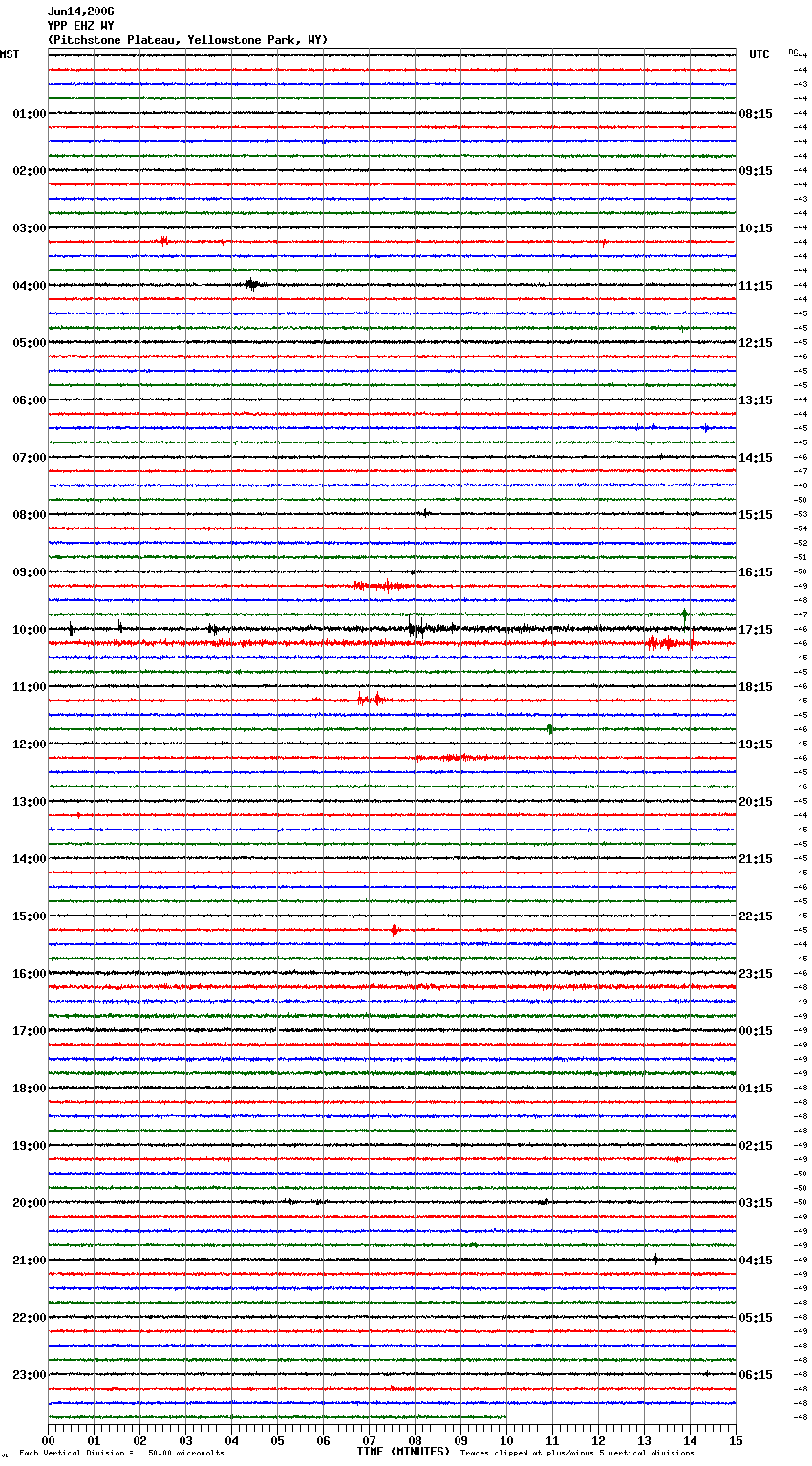Select the 02:00 MST time label
This screenshot has height=1466, width=812.
point(30,171)
